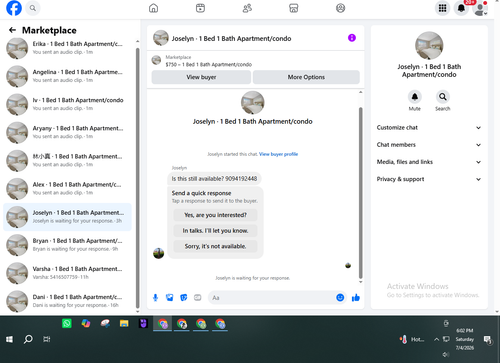The height and width of the screenshot is (363, 500).
Task: Open purple conversation info icon
Action: tap(352, 38)
